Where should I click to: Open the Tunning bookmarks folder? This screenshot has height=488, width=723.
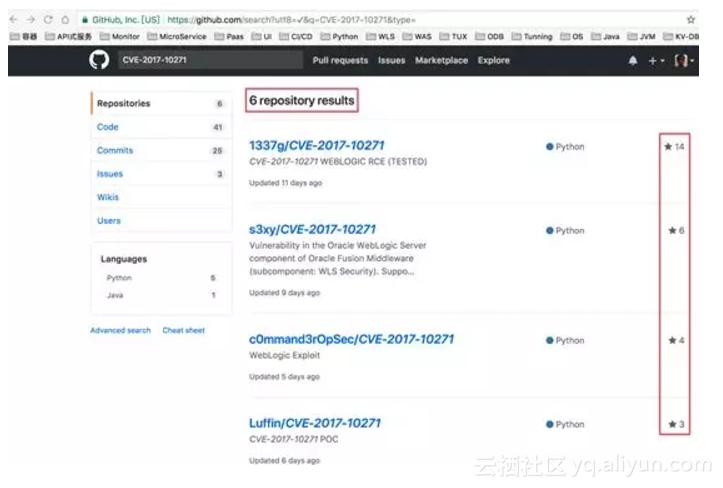pyautogui.click(x=532, y=36)
